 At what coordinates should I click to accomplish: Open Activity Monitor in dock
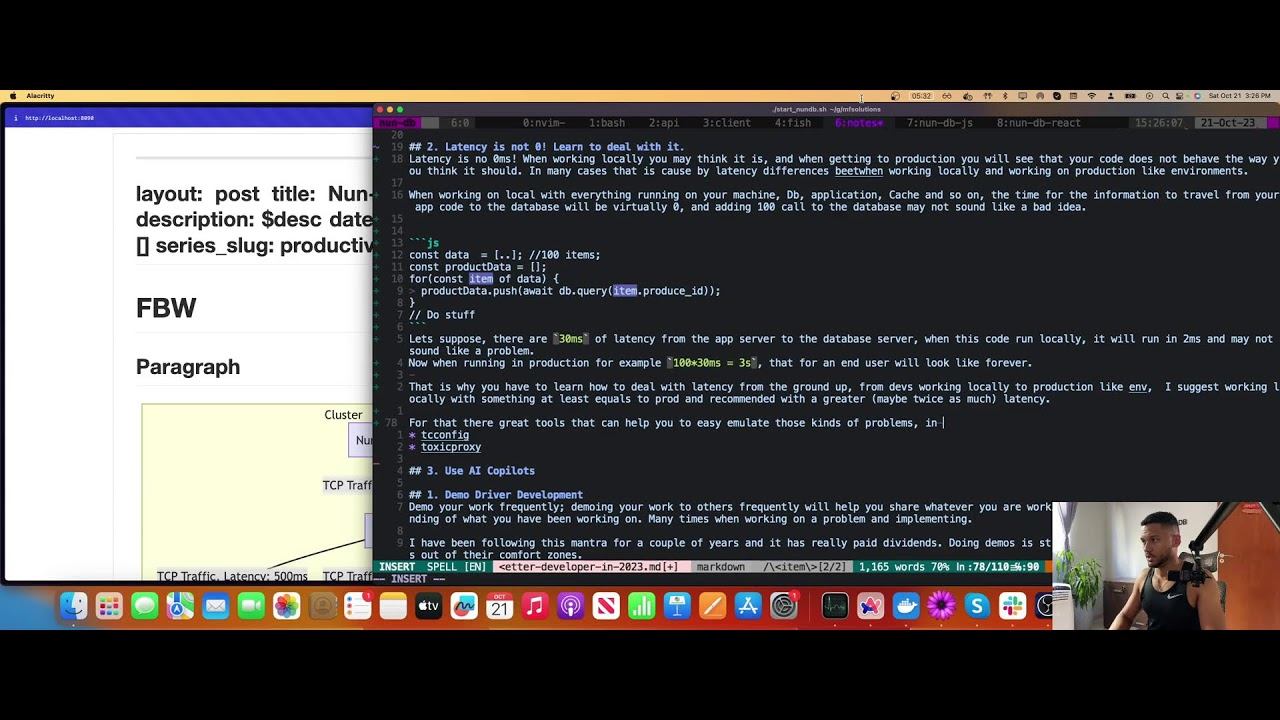(835, 606)
